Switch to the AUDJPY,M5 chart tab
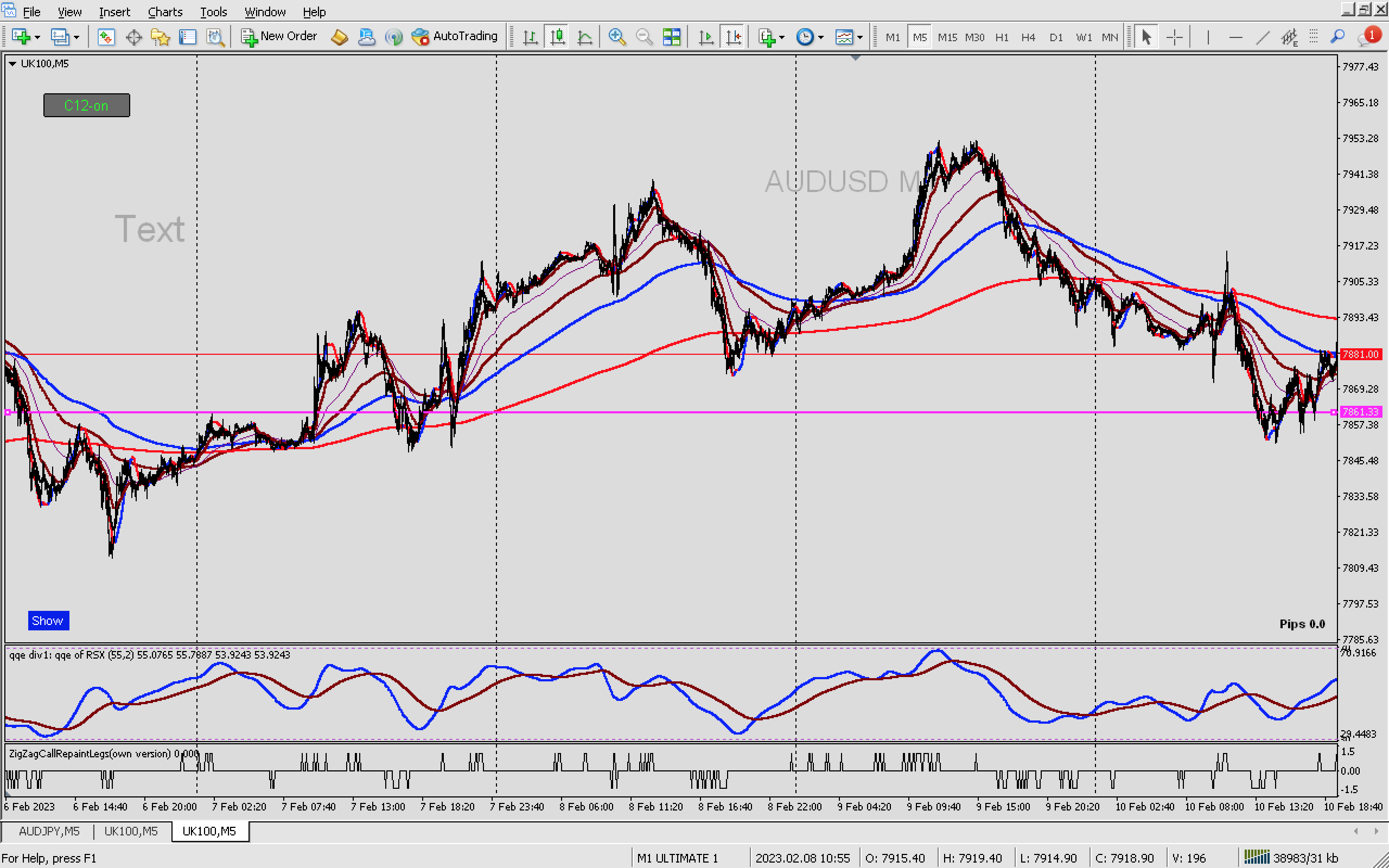 (49, 831)
